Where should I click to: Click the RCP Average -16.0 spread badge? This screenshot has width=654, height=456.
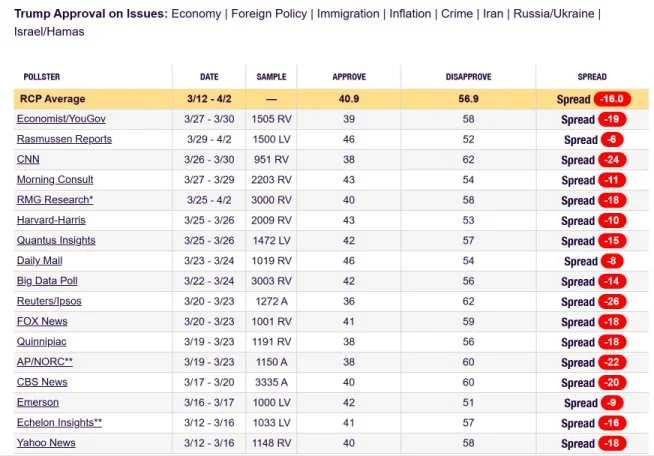(x=612, y=99)
